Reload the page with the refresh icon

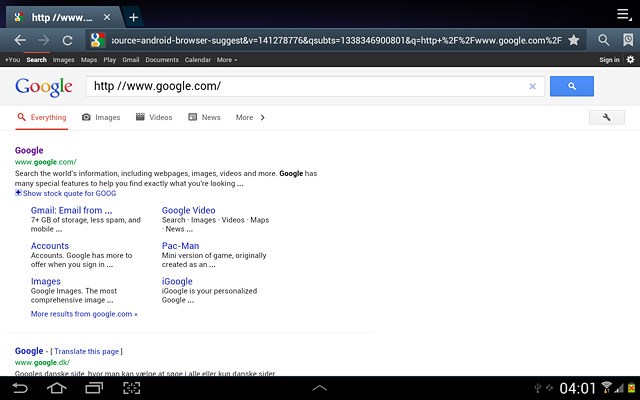pos(67,40)
